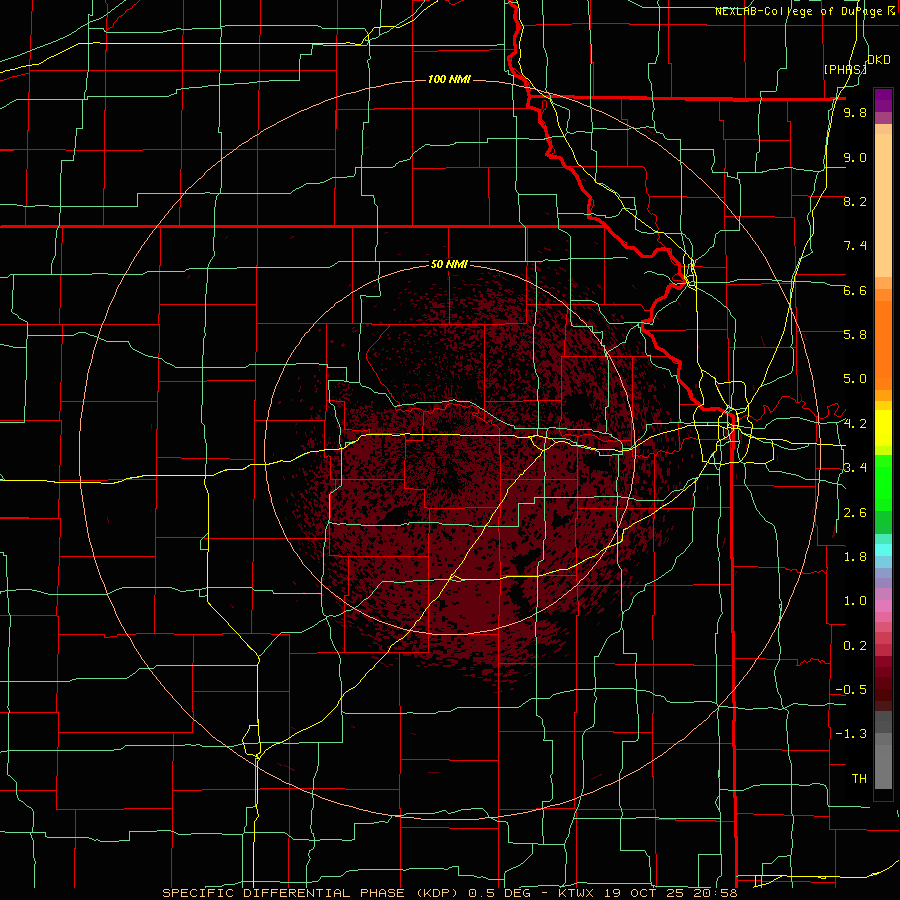Click the 9.0 value on the color scale
This screenshot has width=900, height=900.
[x=855, y=157]
